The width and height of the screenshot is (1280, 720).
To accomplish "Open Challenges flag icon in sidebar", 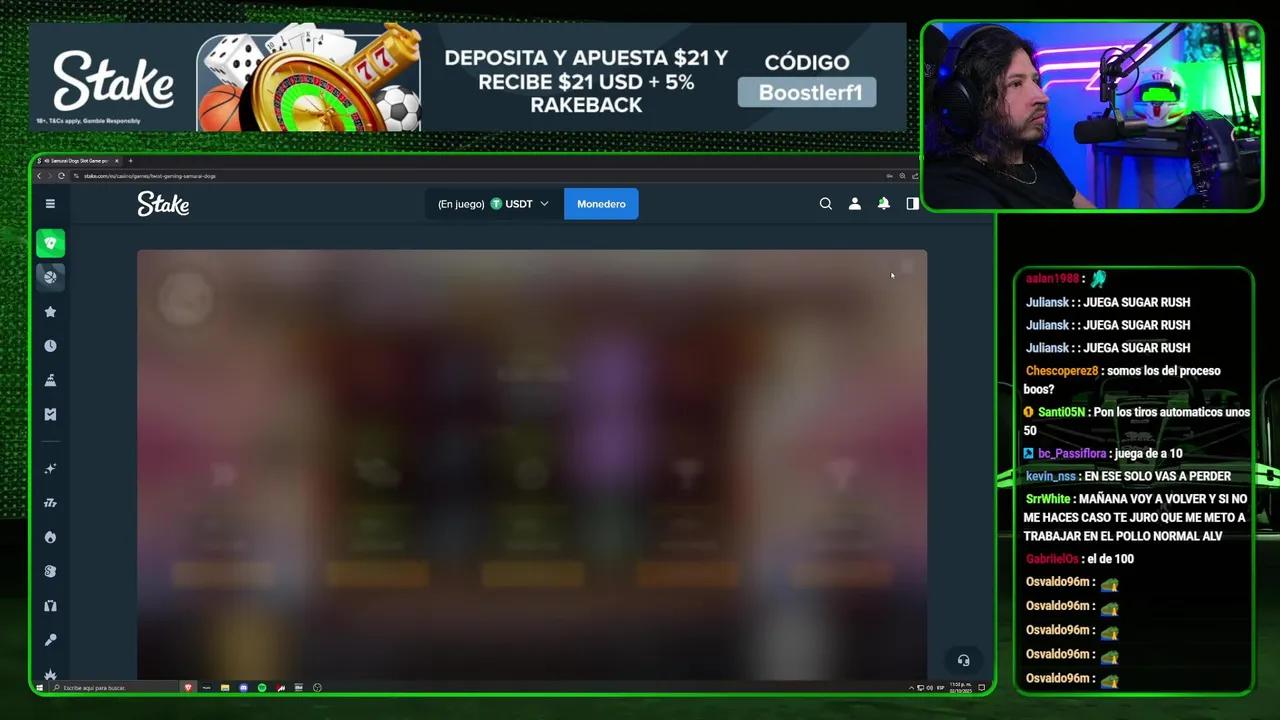I will pos(50,380).
